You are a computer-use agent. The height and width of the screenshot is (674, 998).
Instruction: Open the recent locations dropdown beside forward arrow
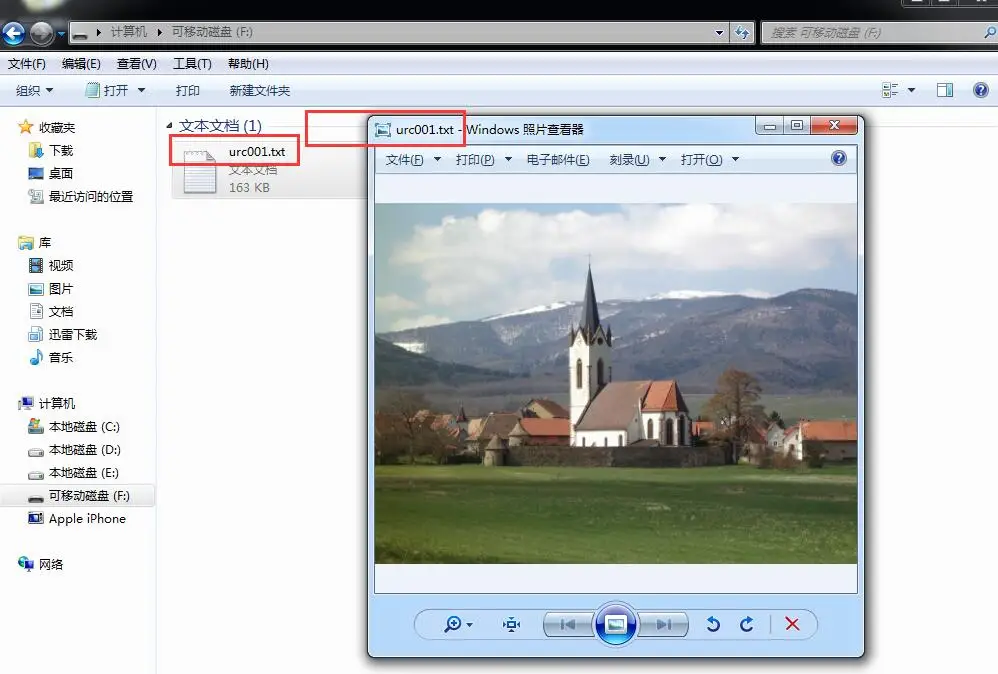(61, 33)
